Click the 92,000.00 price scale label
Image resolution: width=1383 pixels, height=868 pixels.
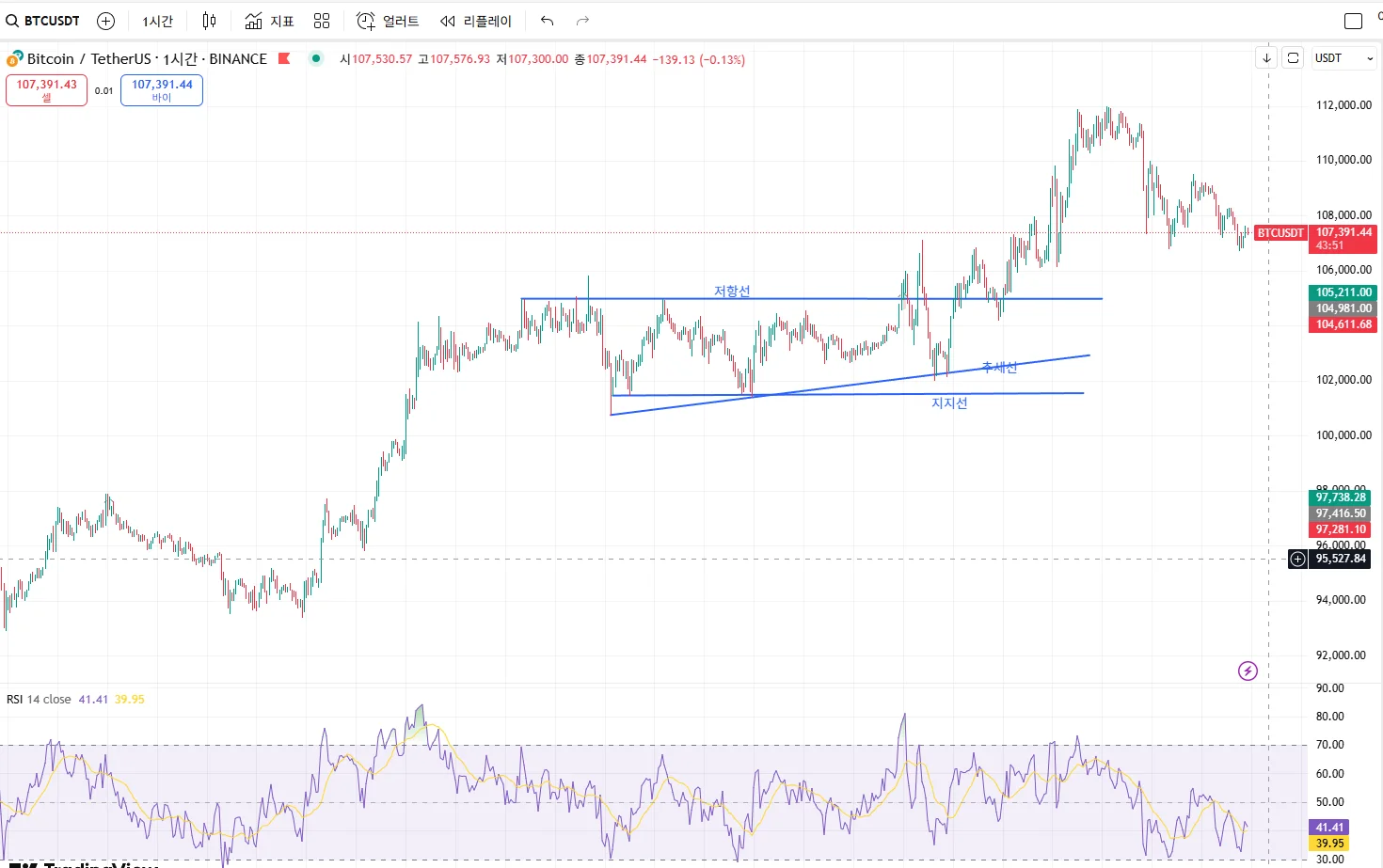[1341, 655]
